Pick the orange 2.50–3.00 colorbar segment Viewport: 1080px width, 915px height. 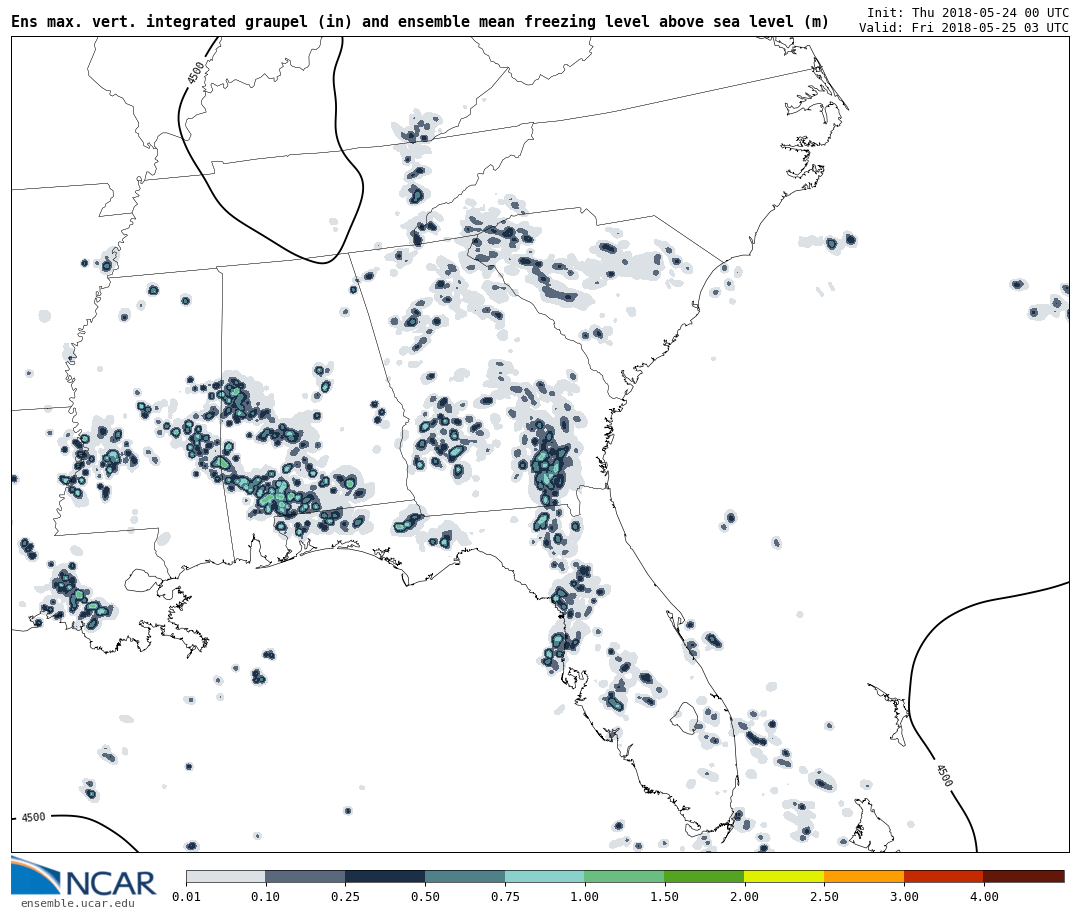click(x=863, y=876)
